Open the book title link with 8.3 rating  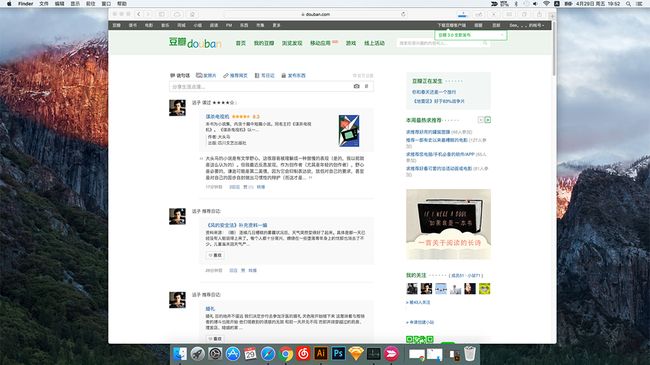point(217,117)
